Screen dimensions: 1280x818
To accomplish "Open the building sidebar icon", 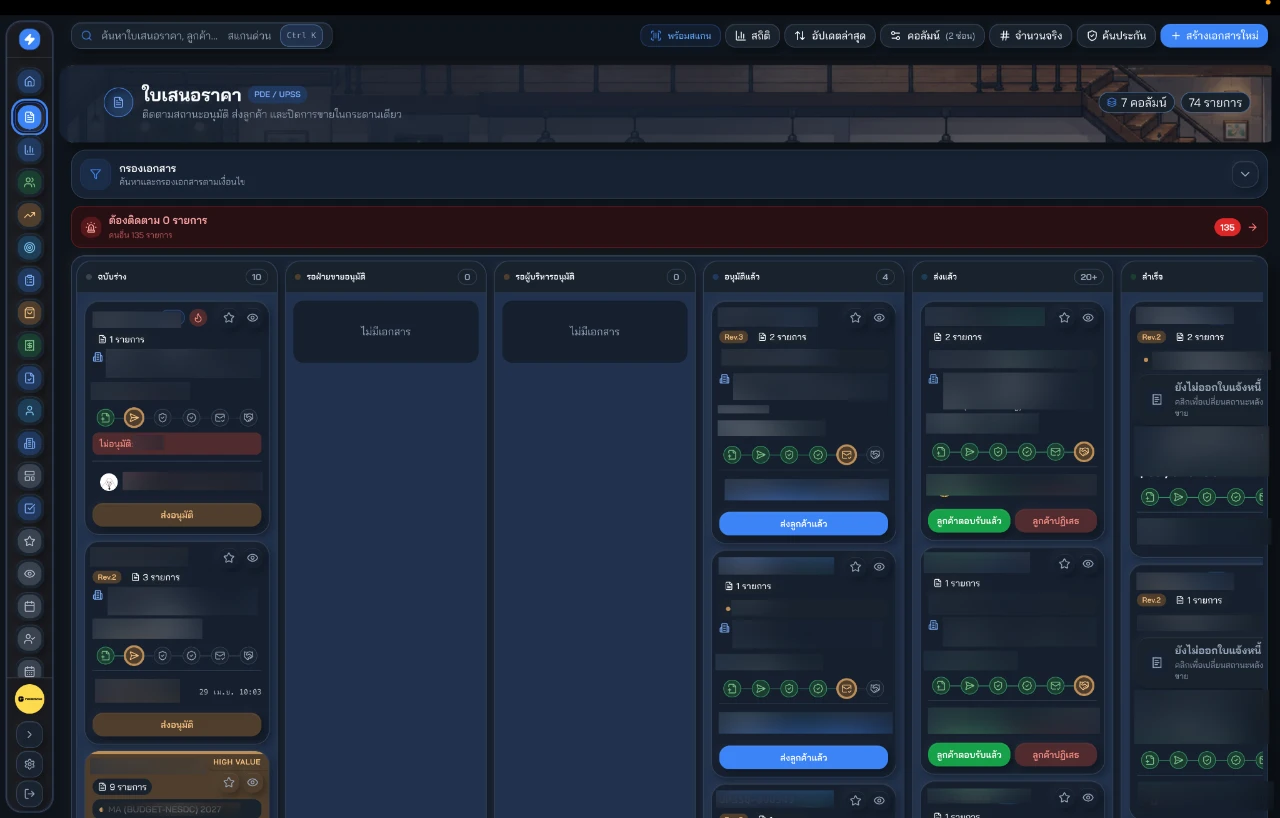I will click(30, 443).
